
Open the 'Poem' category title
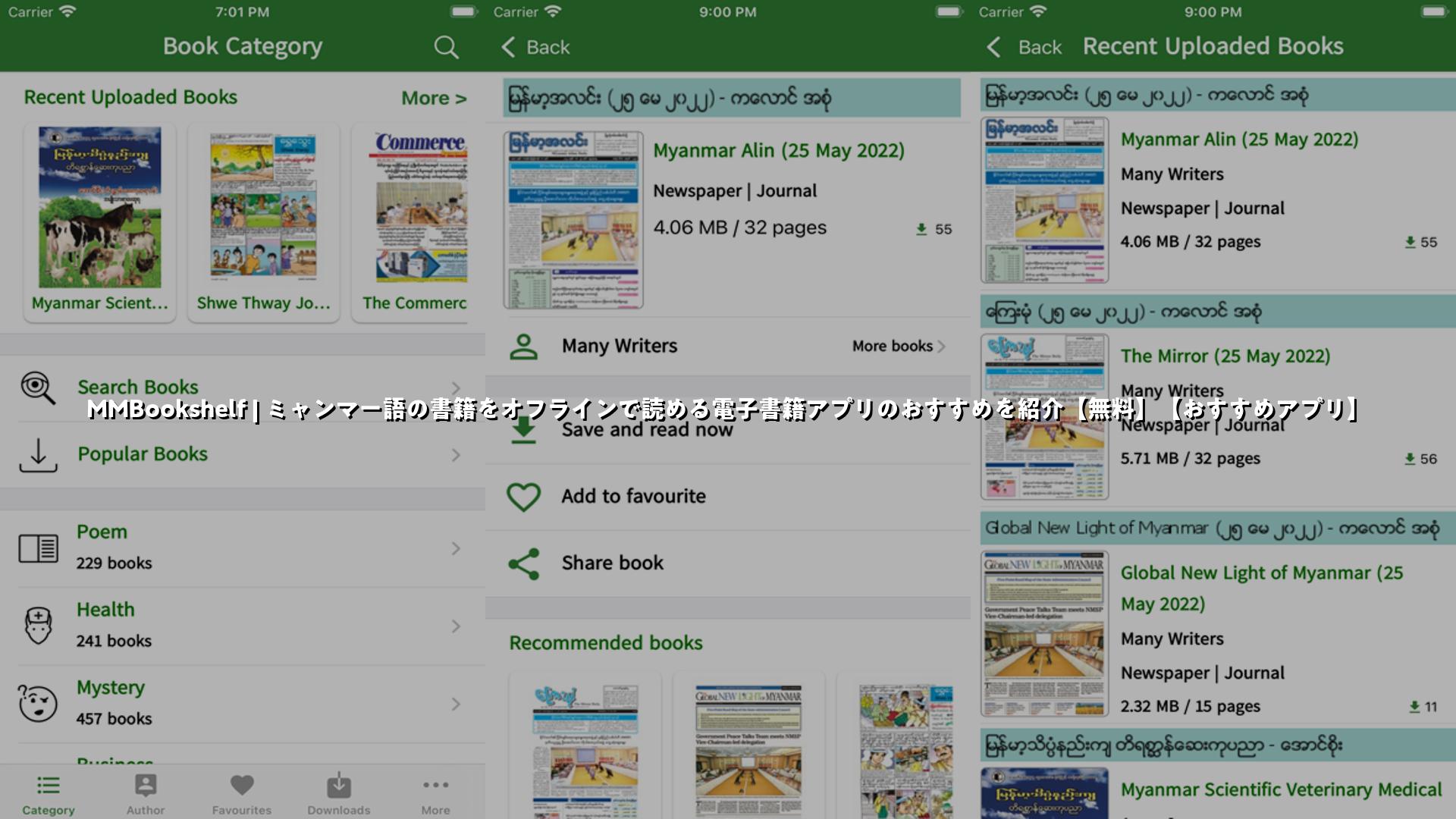[x=102, y=532]
